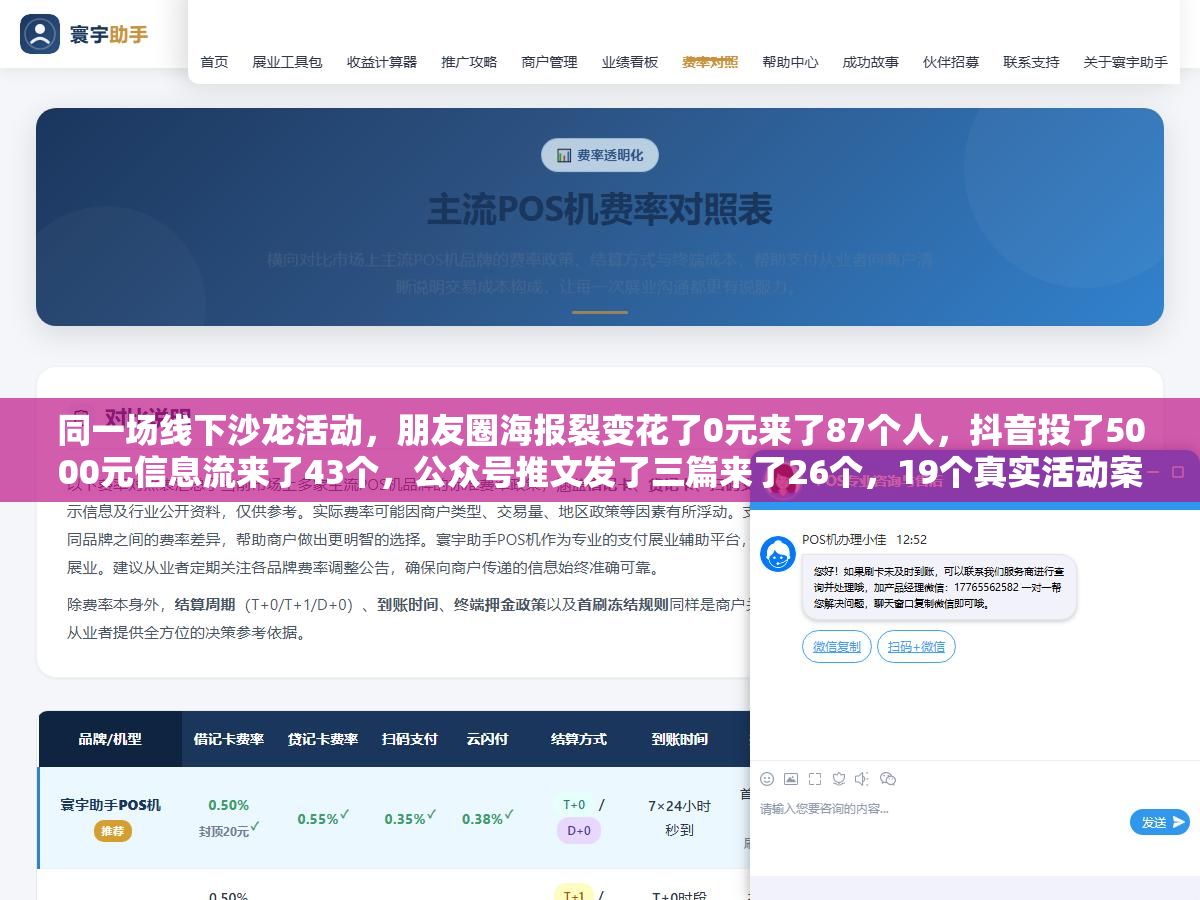Visit 帮助中心
The image size is (1200, 900).
(790, 62)
